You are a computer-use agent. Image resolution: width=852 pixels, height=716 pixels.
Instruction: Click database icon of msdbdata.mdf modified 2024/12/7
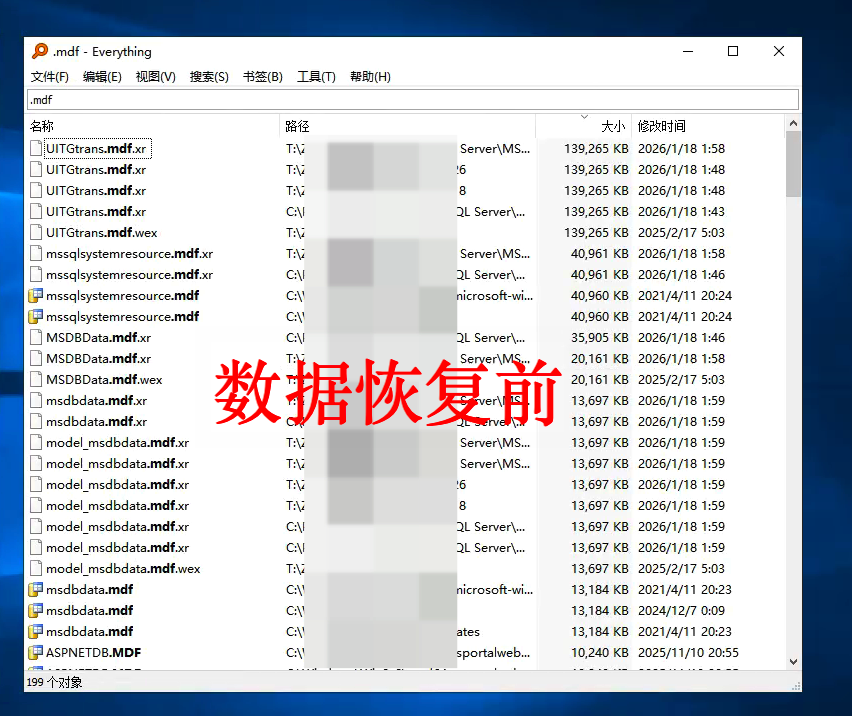coord(36,611)
